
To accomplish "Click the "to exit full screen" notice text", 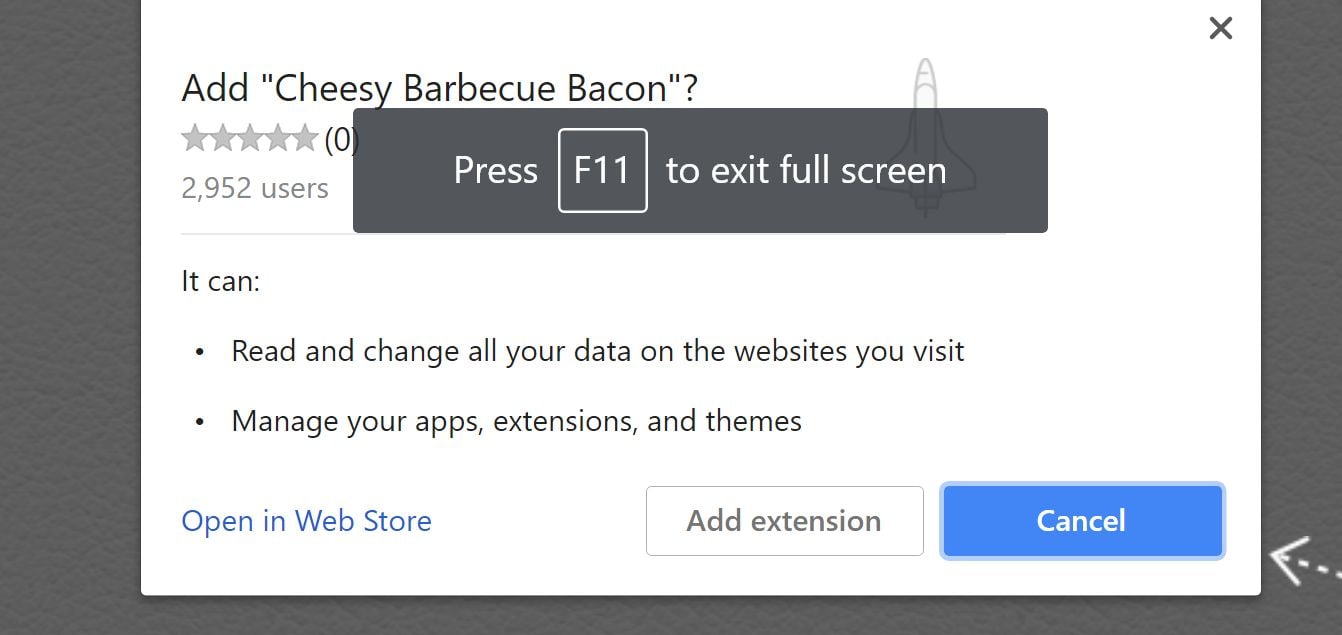I will [805, 170].
